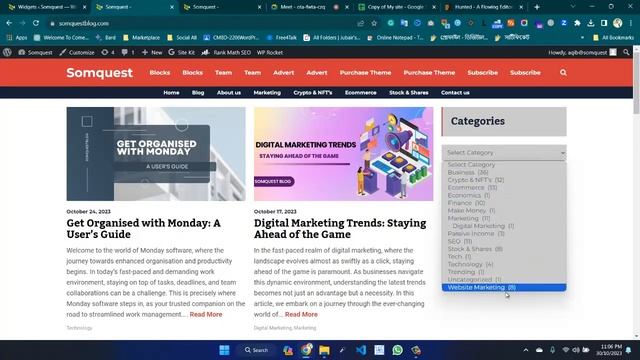Click the Somquest site logo
This screenshot has height=360, width=640.
point(100,73)
